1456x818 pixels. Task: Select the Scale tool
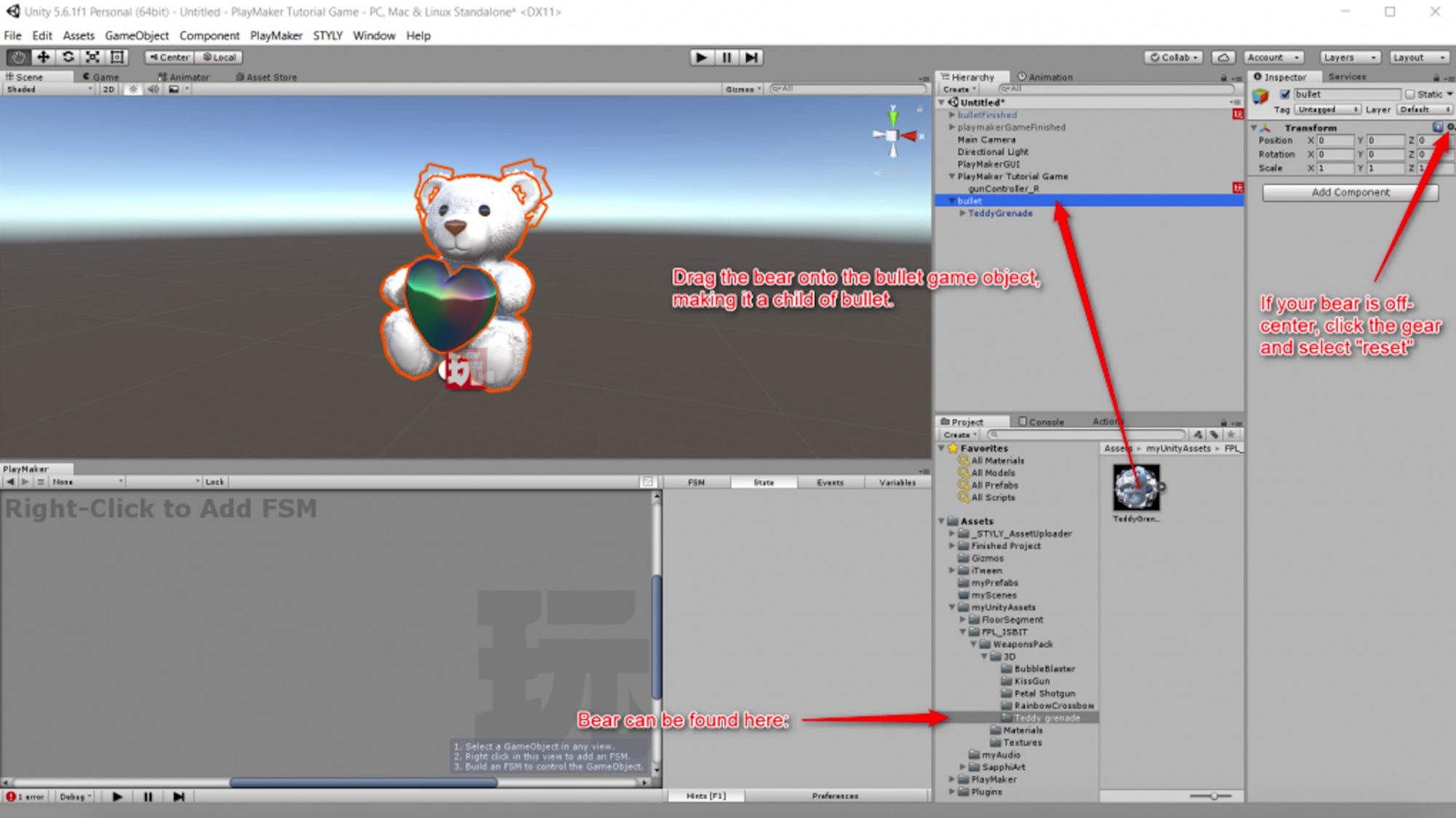(x=92, y=57)
